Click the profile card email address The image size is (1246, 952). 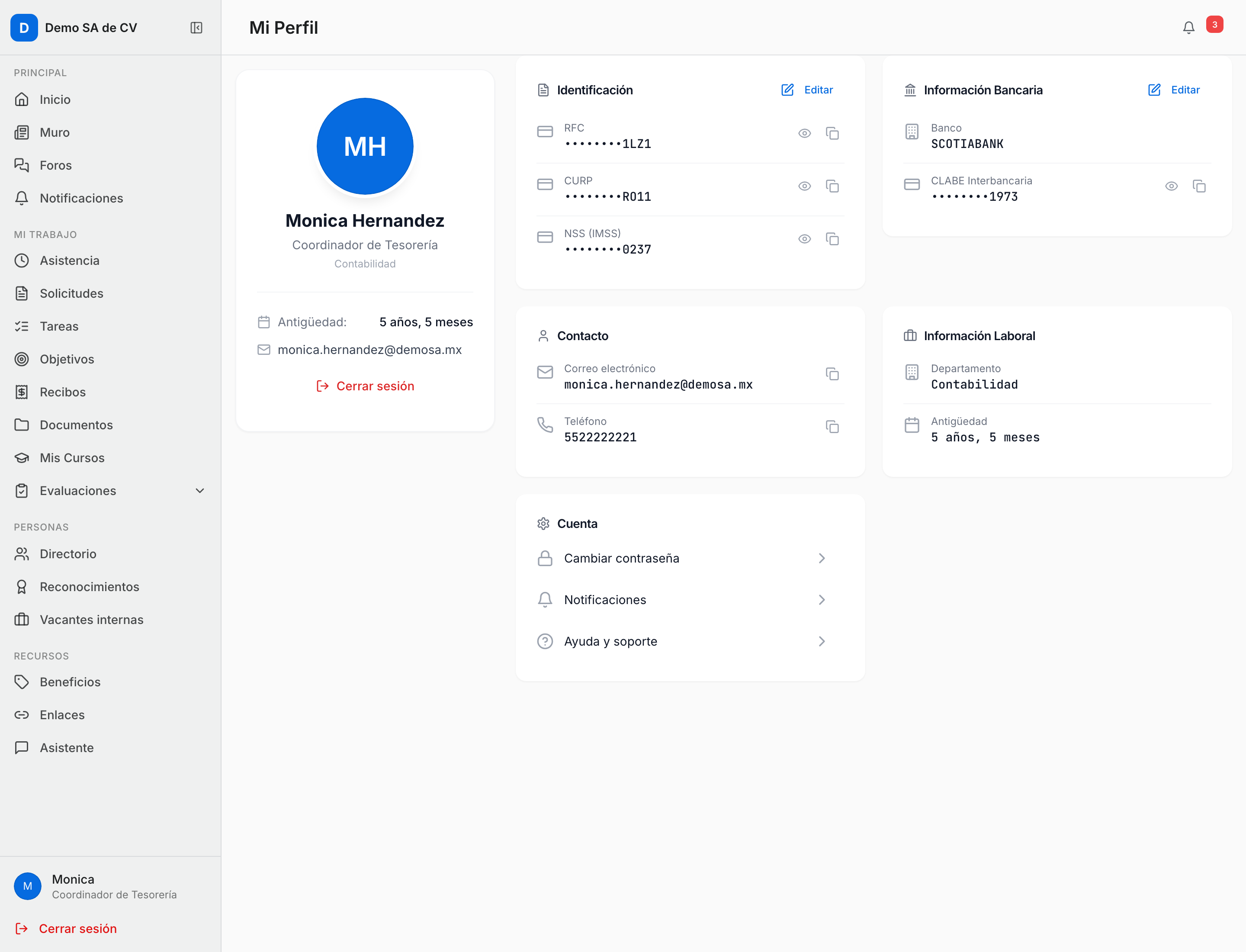pyautogui.click(x=369, y=350)
